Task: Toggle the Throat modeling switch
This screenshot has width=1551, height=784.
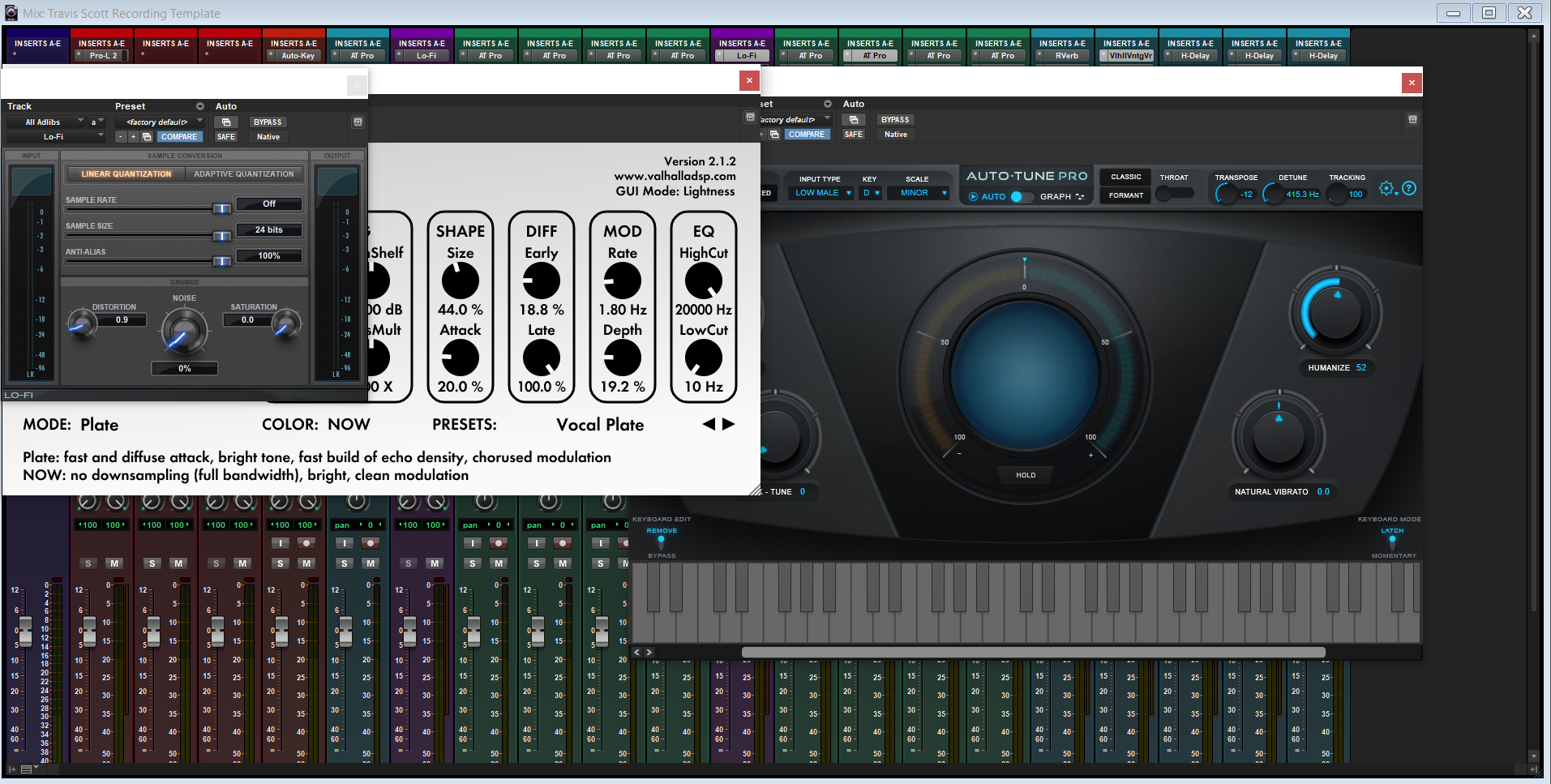Action: click(1173, 194)
